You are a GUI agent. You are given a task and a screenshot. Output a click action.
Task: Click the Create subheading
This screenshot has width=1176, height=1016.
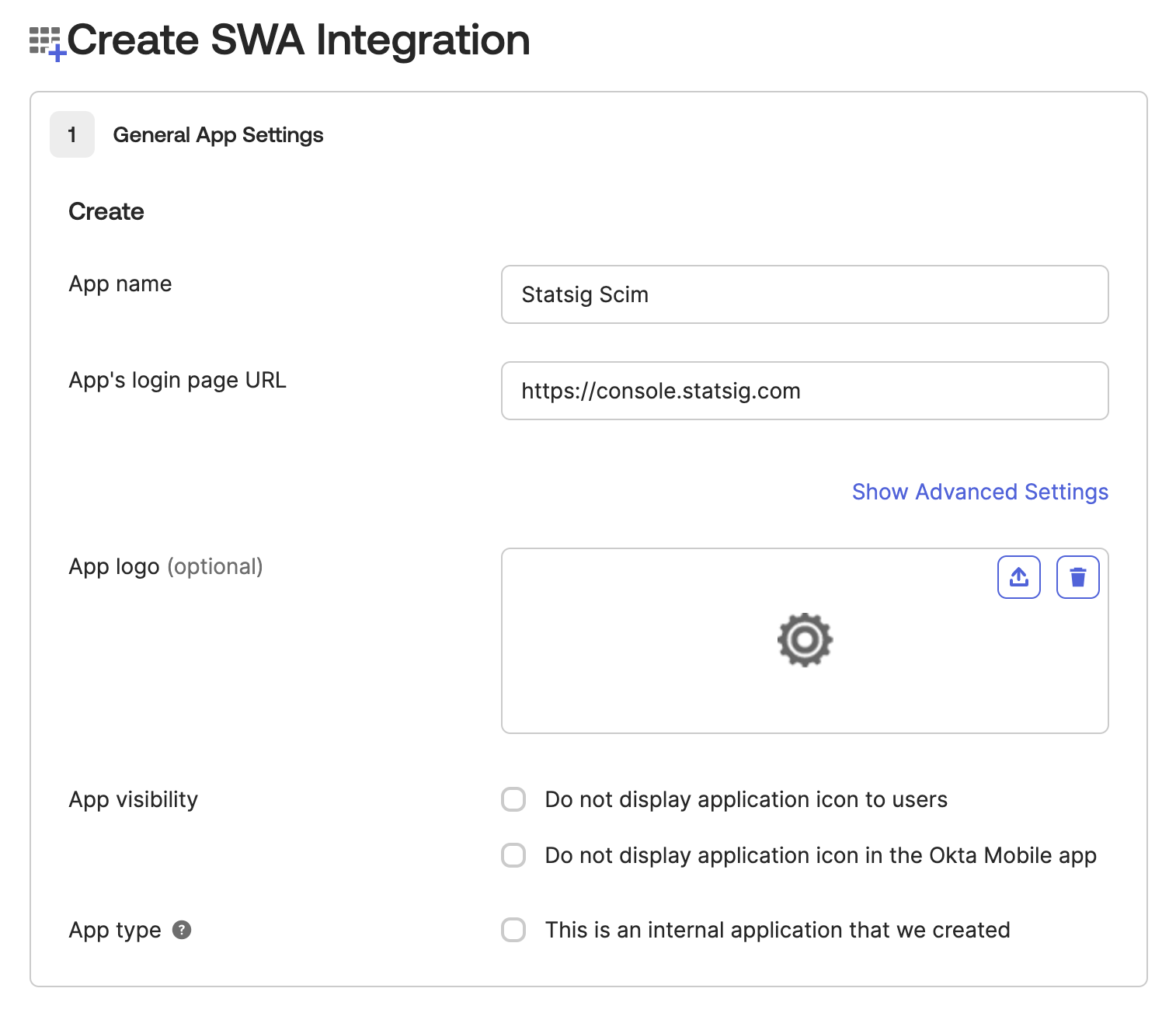point(106,211)
